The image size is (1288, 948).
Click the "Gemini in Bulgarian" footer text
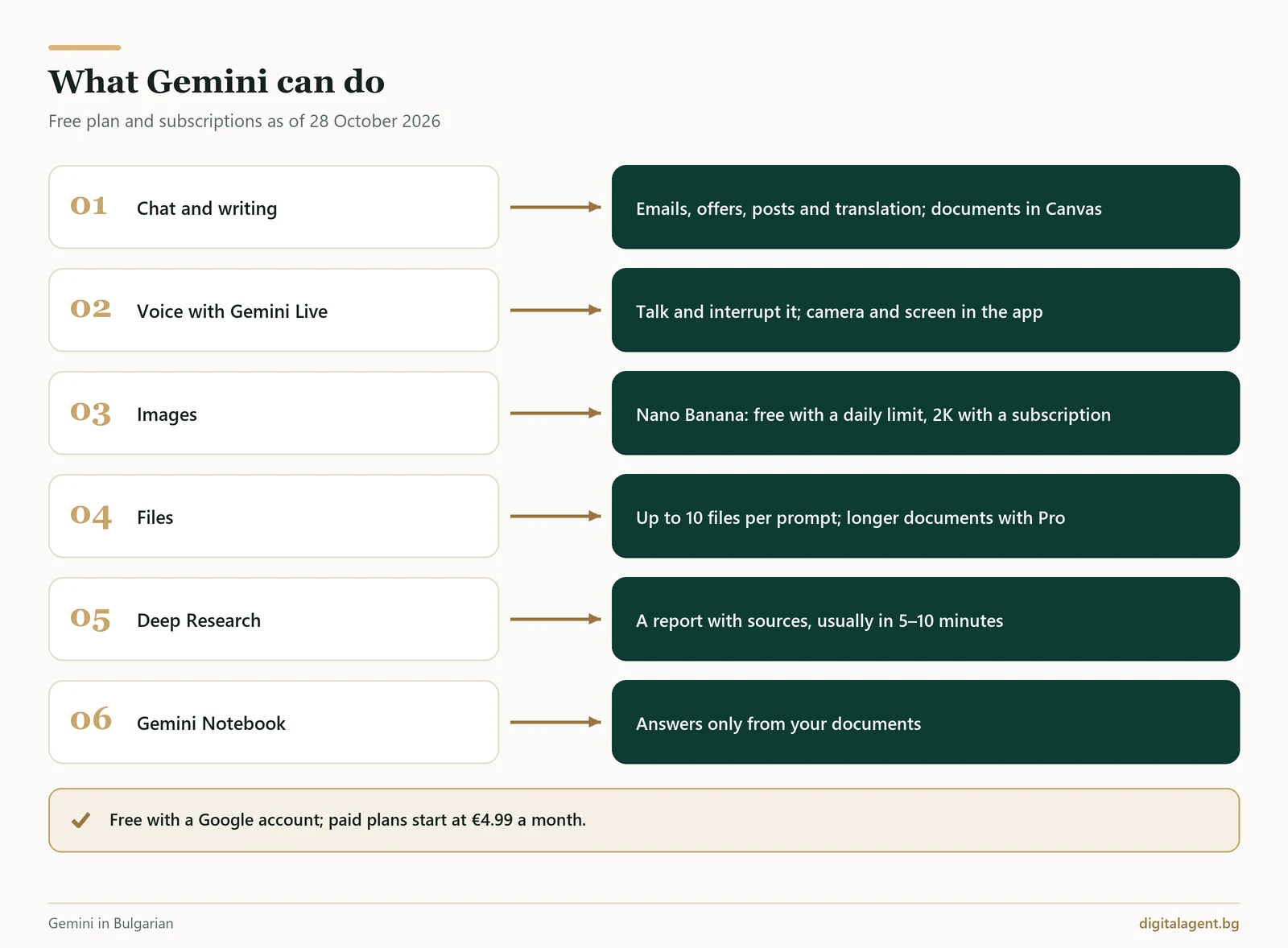111,924
